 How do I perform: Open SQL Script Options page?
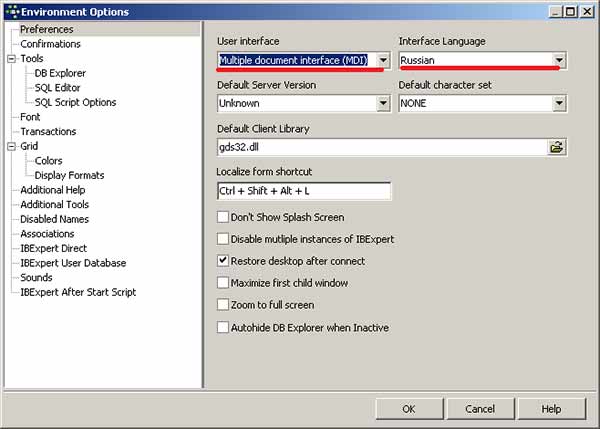point(75,102)
